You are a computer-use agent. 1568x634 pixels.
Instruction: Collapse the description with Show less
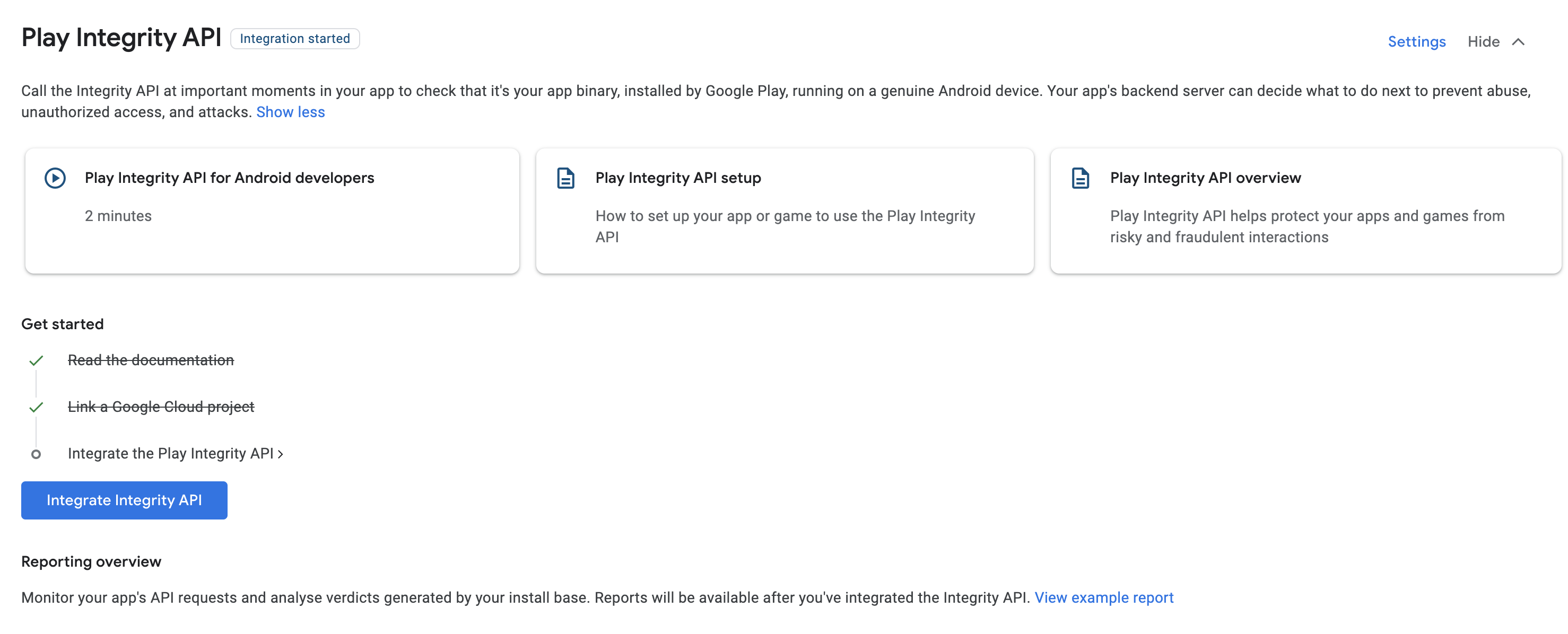point(290,112)
